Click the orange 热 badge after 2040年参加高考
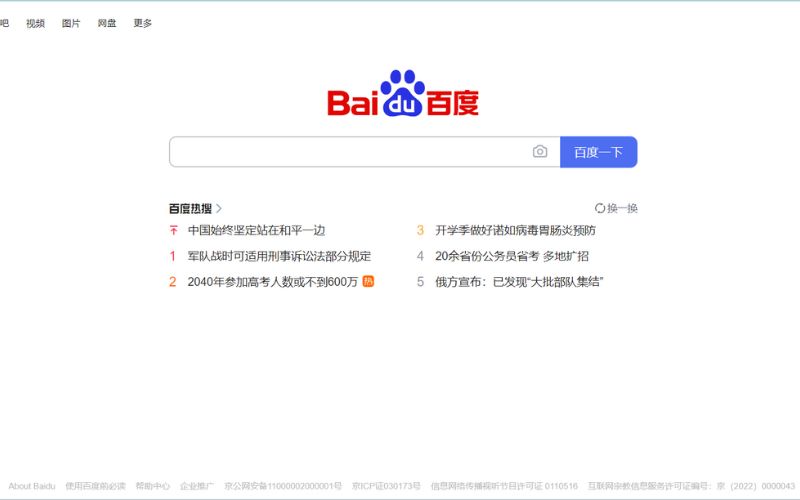This screenshot has height=500, width=800. coord(368,281)
